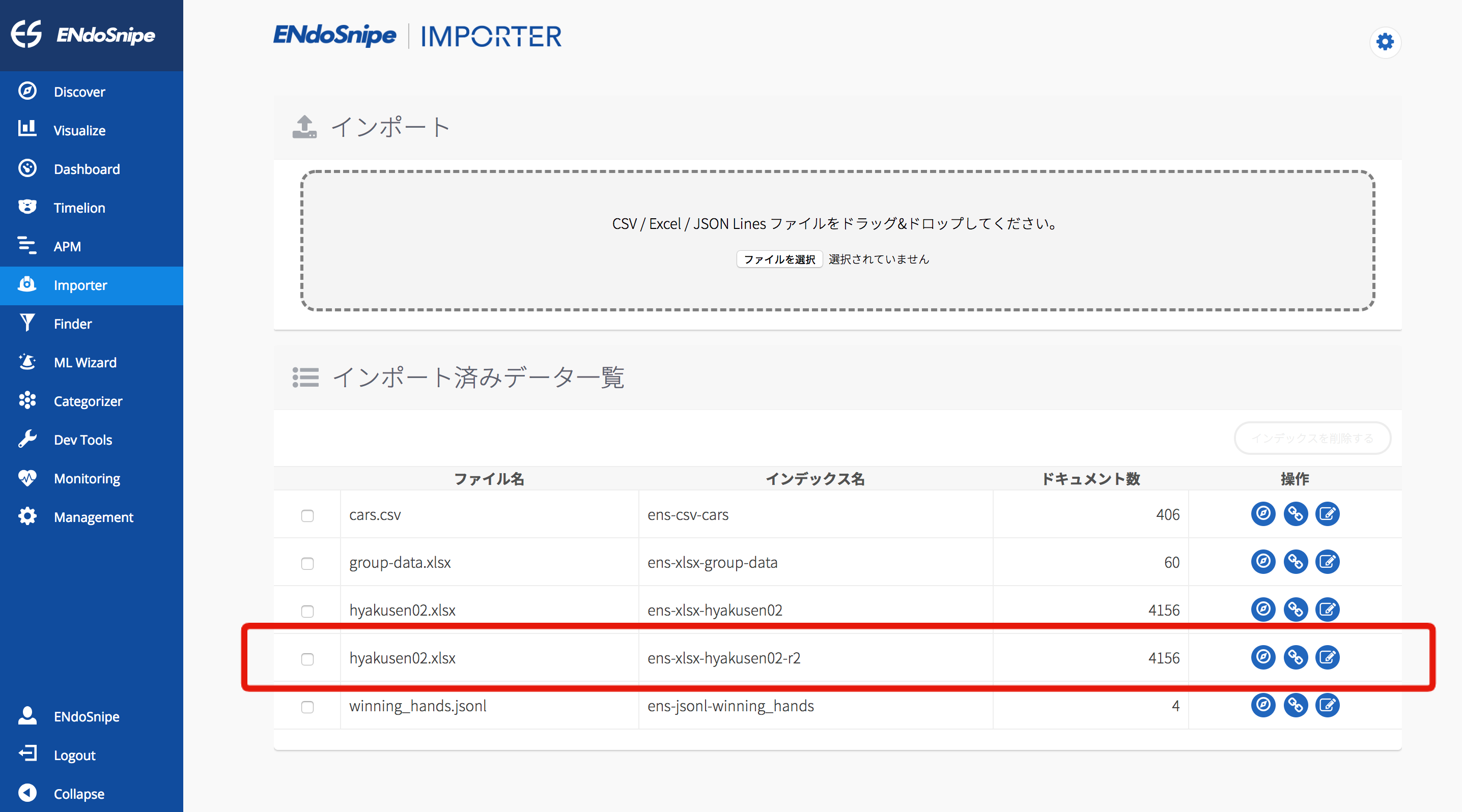This screenshot has height=812, width=1462.
Task: Check the group-data.xlsx row checkbox
Action: (307, 563)
